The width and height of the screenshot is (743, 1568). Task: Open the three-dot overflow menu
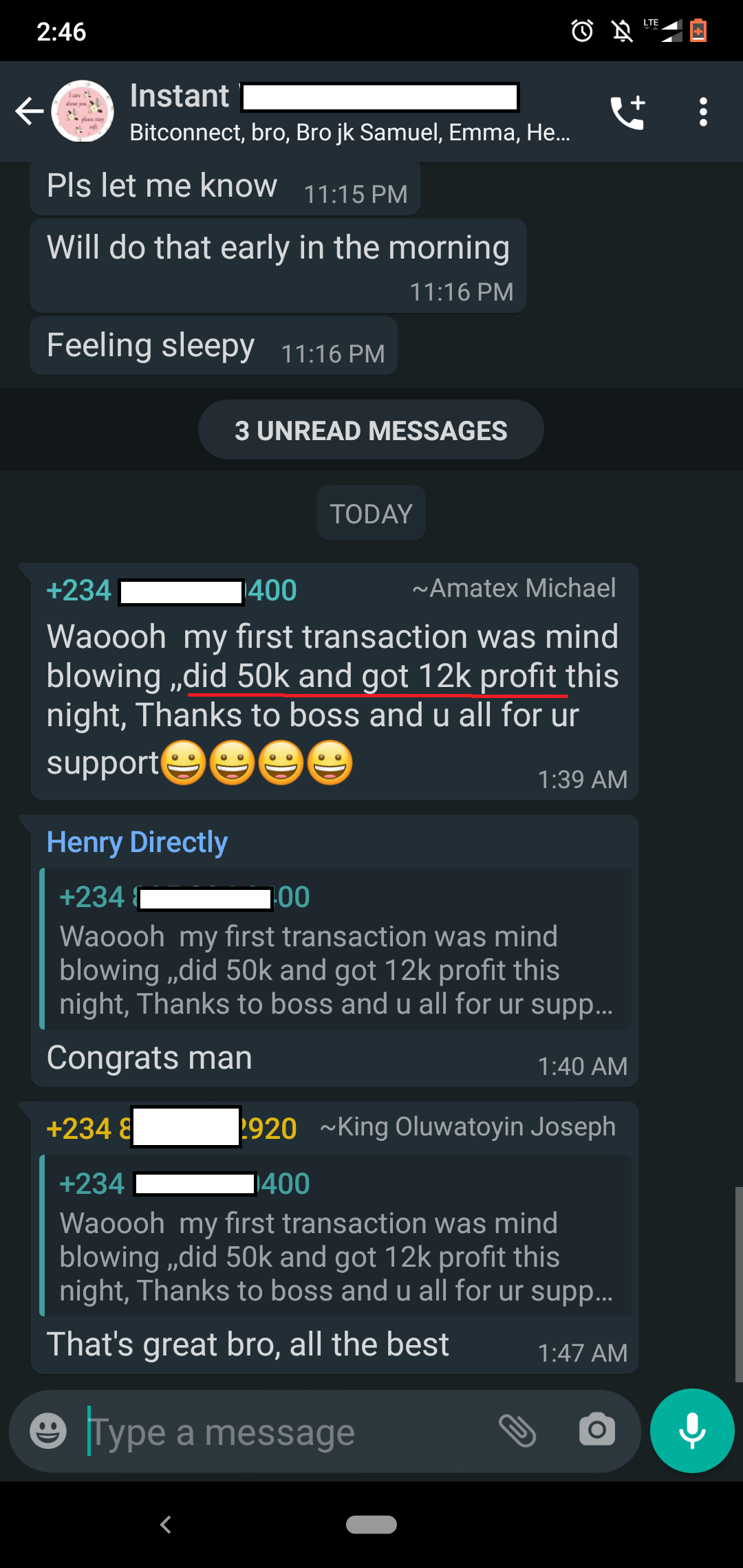(x=702, y=112)
